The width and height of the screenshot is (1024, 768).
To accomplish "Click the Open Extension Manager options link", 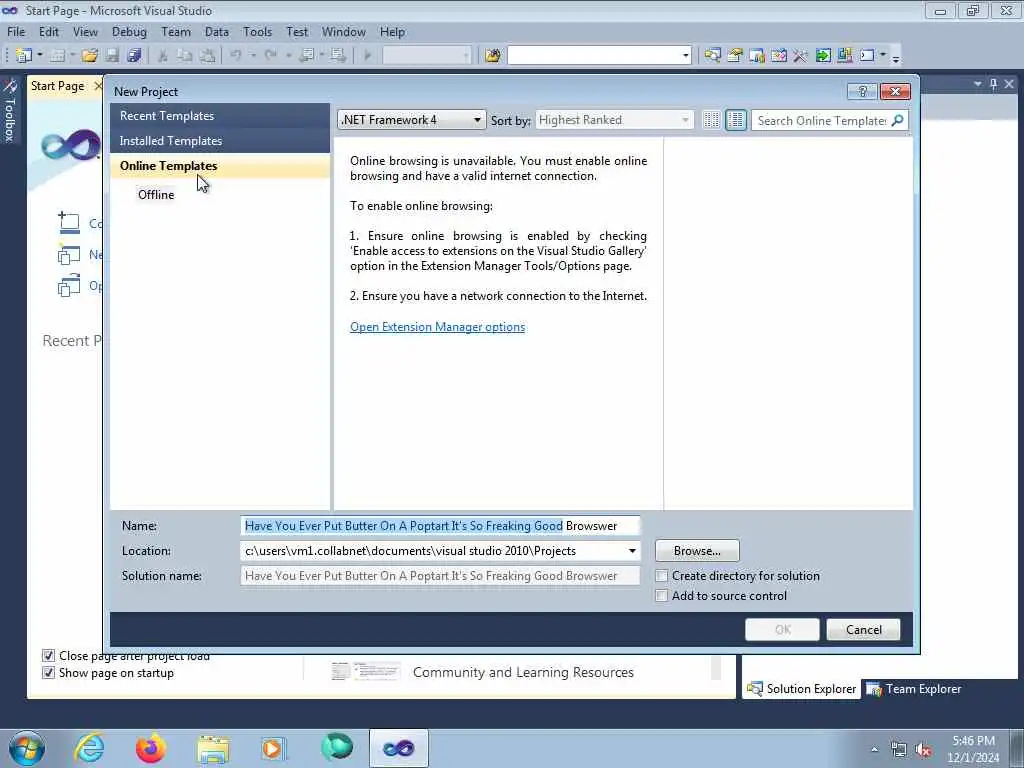I will (438, 327).
